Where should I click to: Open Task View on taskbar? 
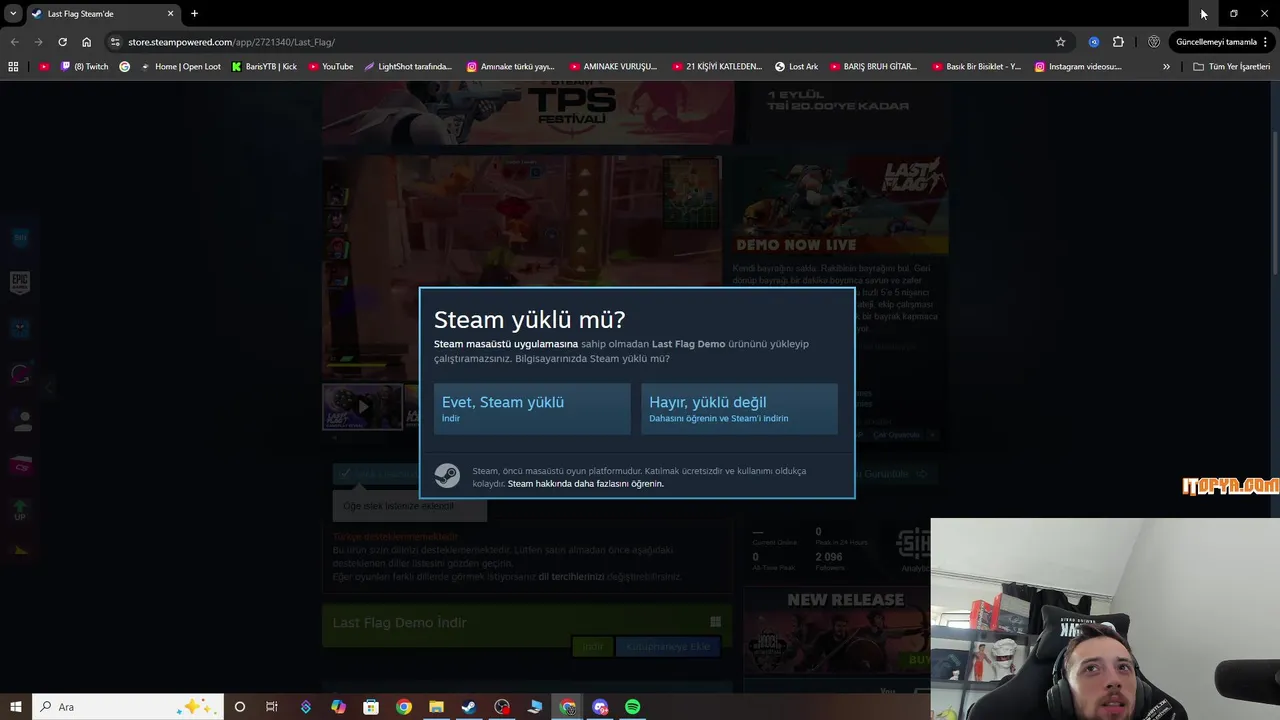point(272,707)
